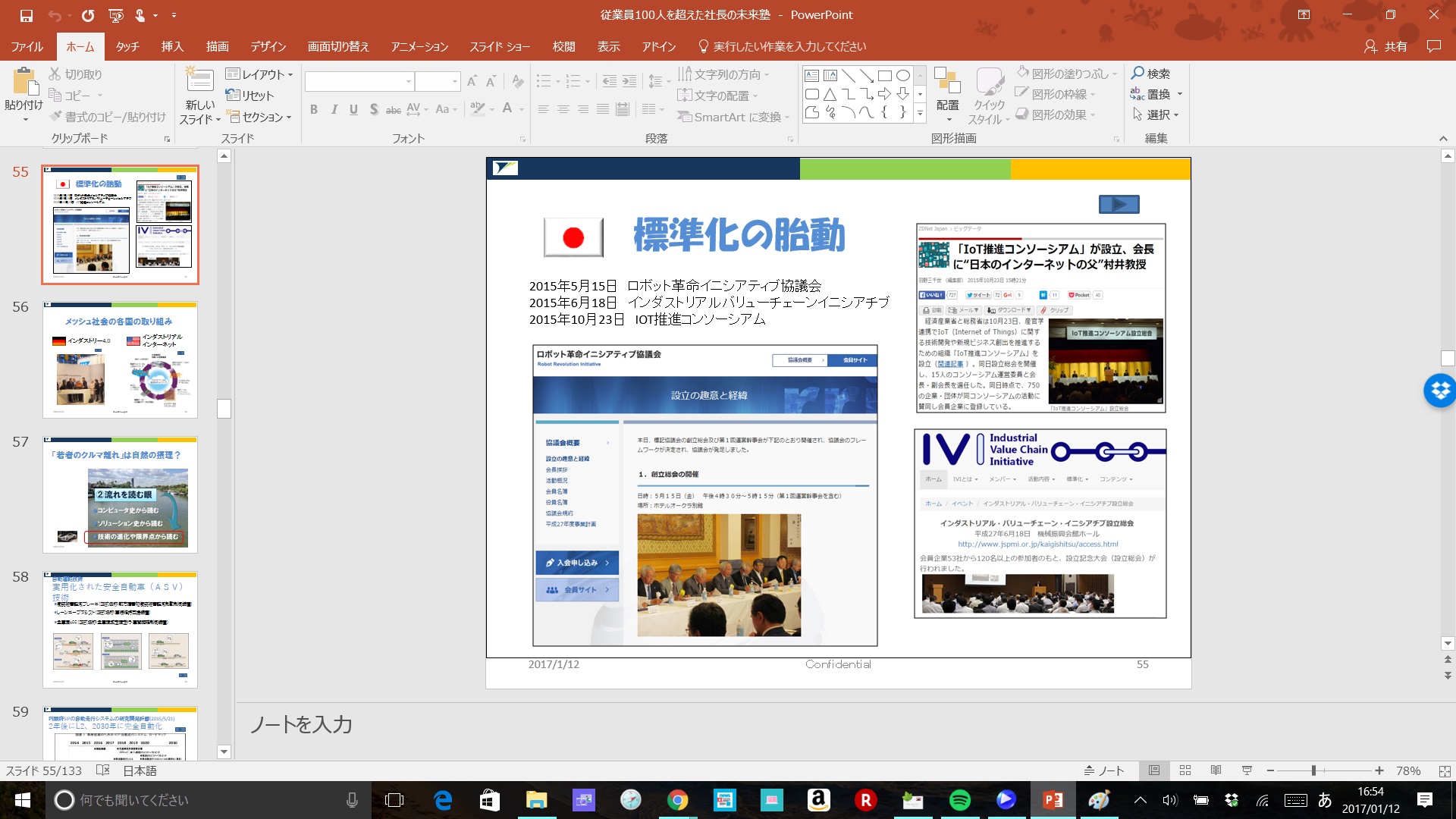The image size is (1456, 819).
Task: Click Cut (切り取り) in clipboard group
Action: [75, 74]
